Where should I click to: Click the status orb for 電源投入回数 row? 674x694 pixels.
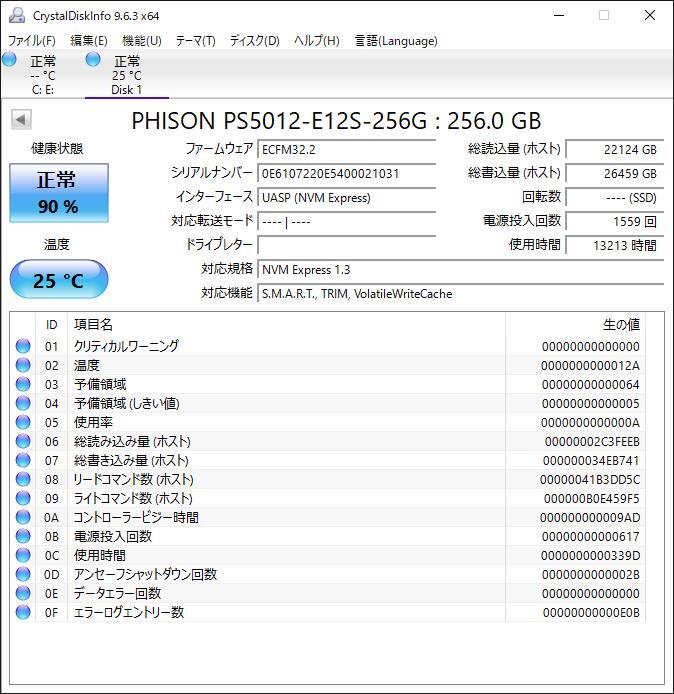(23, 536)
